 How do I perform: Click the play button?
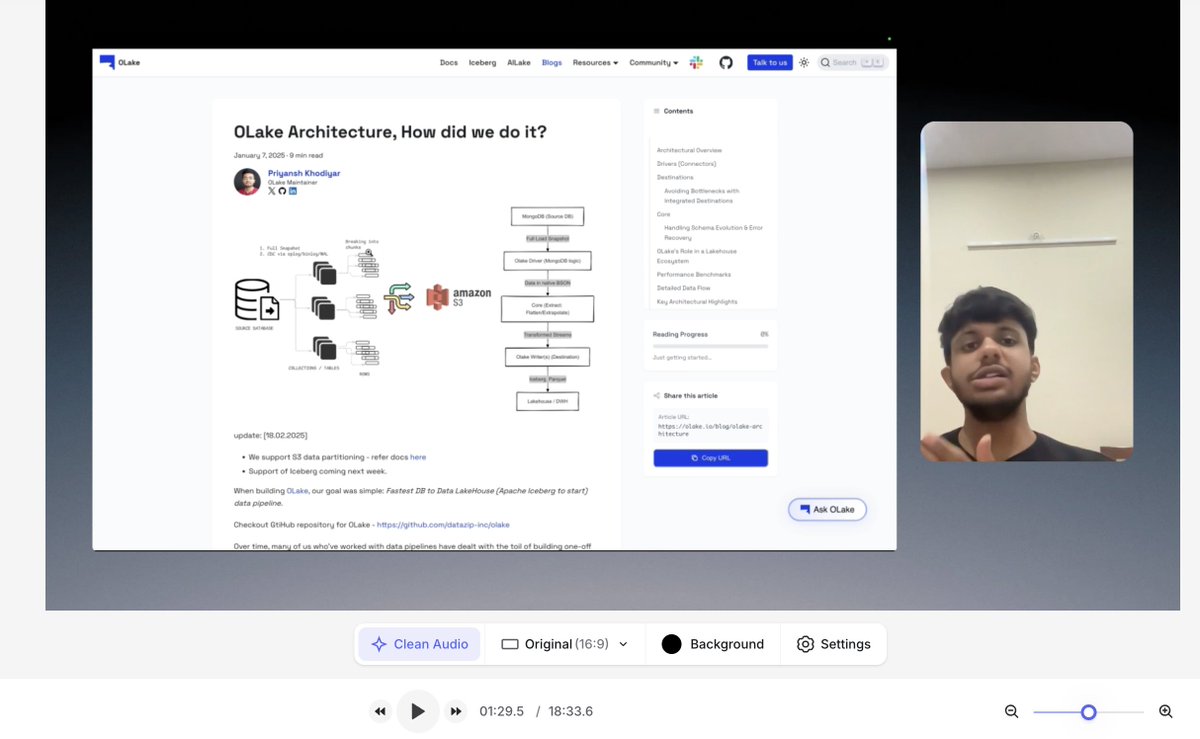(x=418, y=711)
